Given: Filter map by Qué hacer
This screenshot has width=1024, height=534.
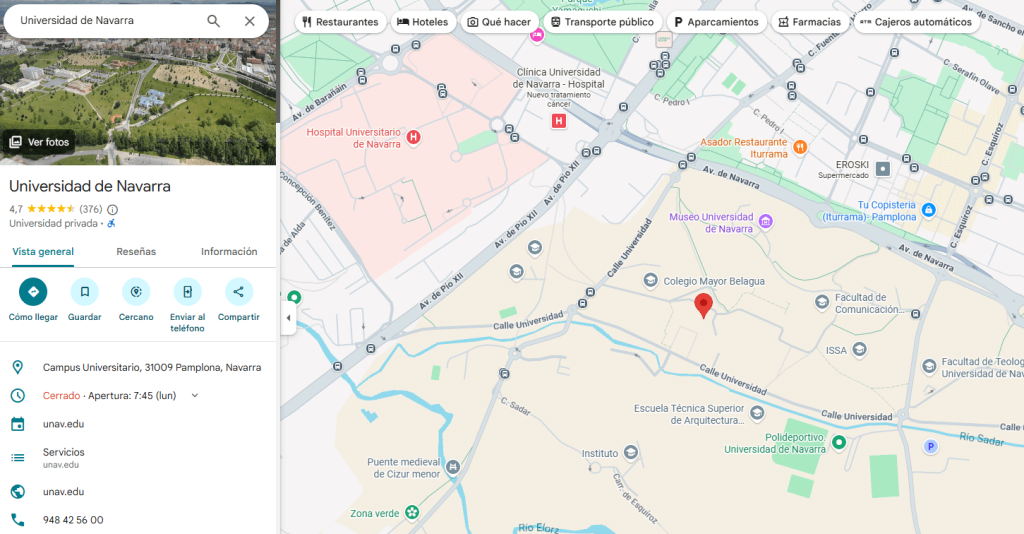Looking at the screenshot, I should click(x=499, y=22).
